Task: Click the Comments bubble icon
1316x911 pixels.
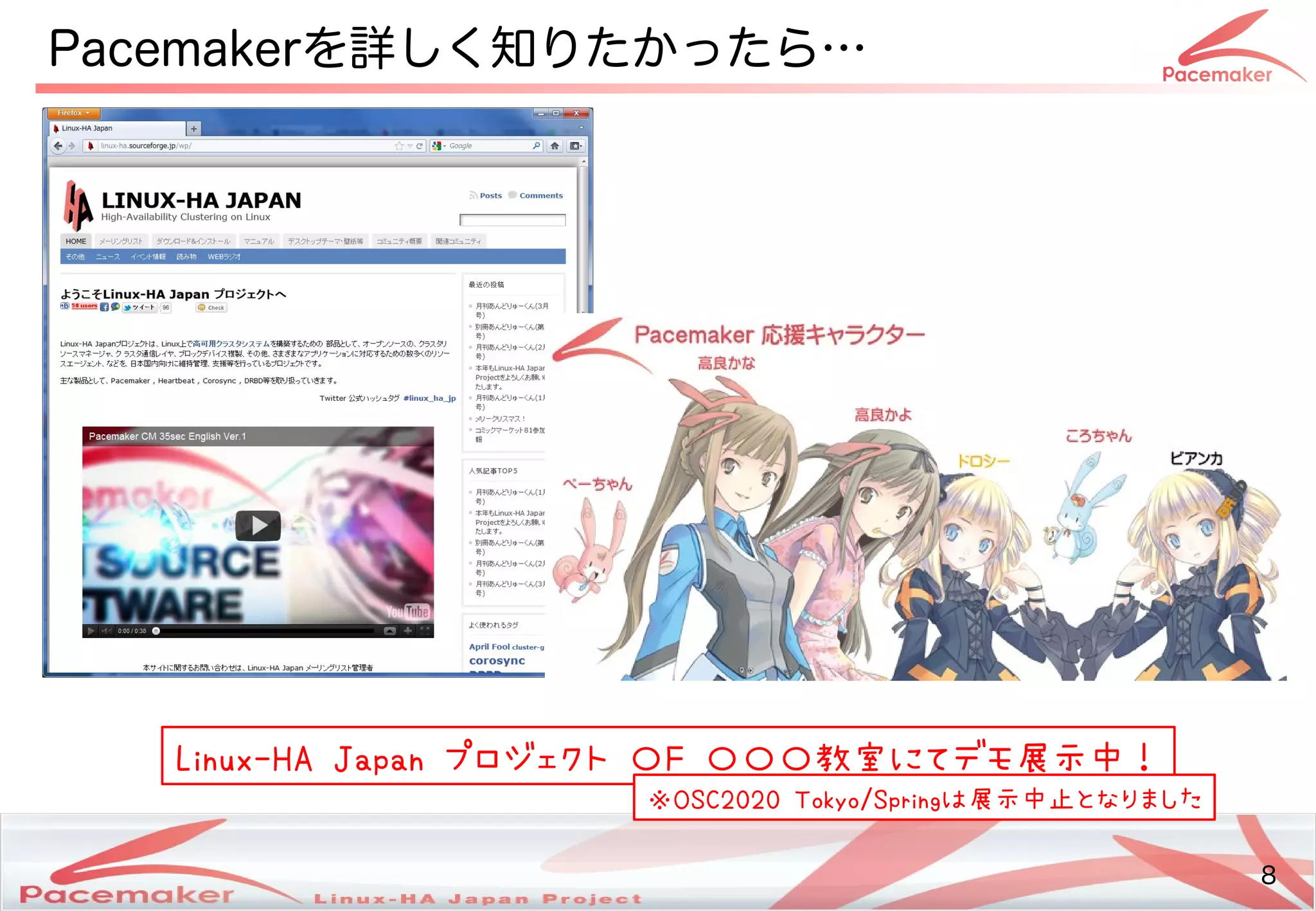Action: [x=512, y=195]
